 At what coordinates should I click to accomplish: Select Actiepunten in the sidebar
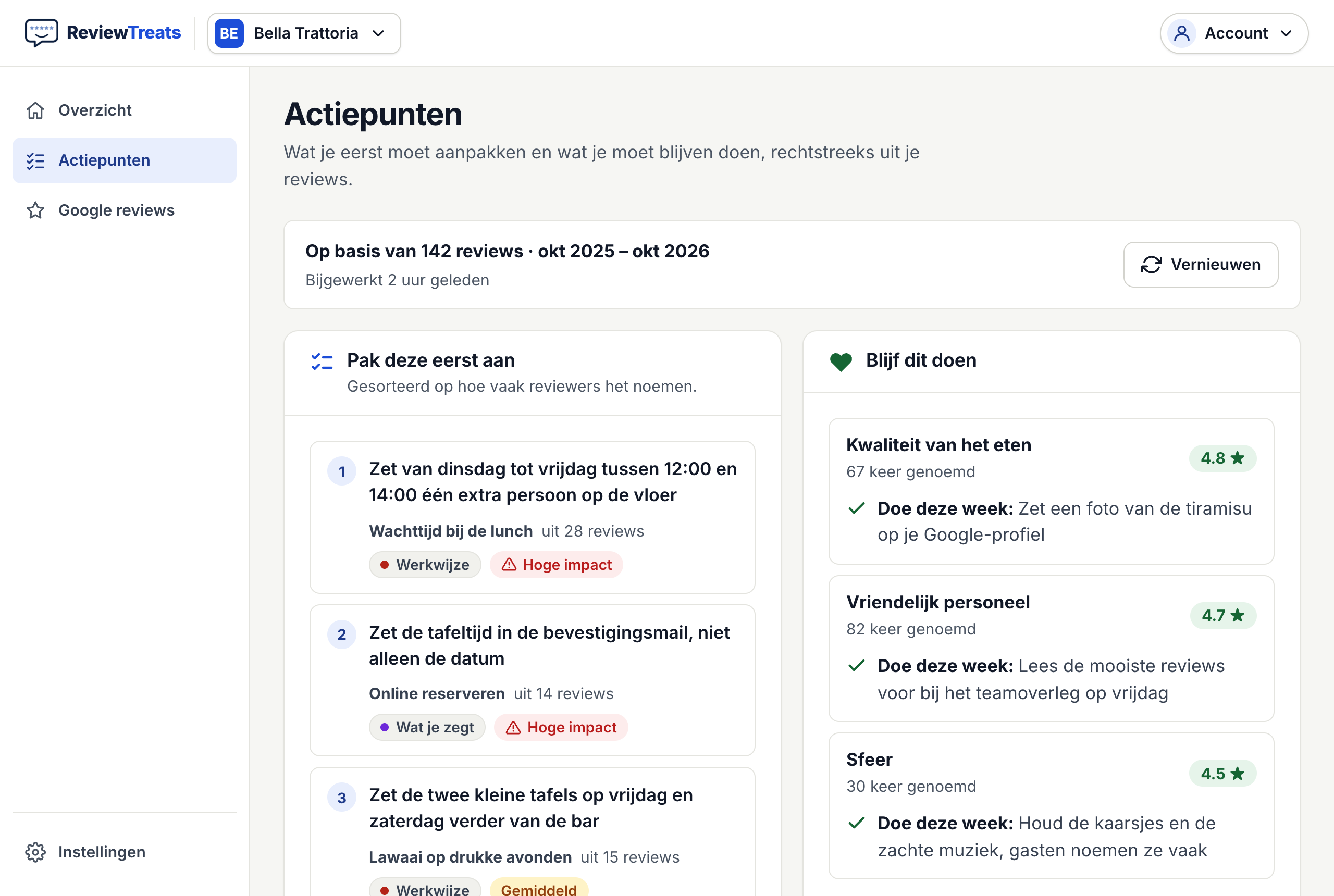coord(125,160)
